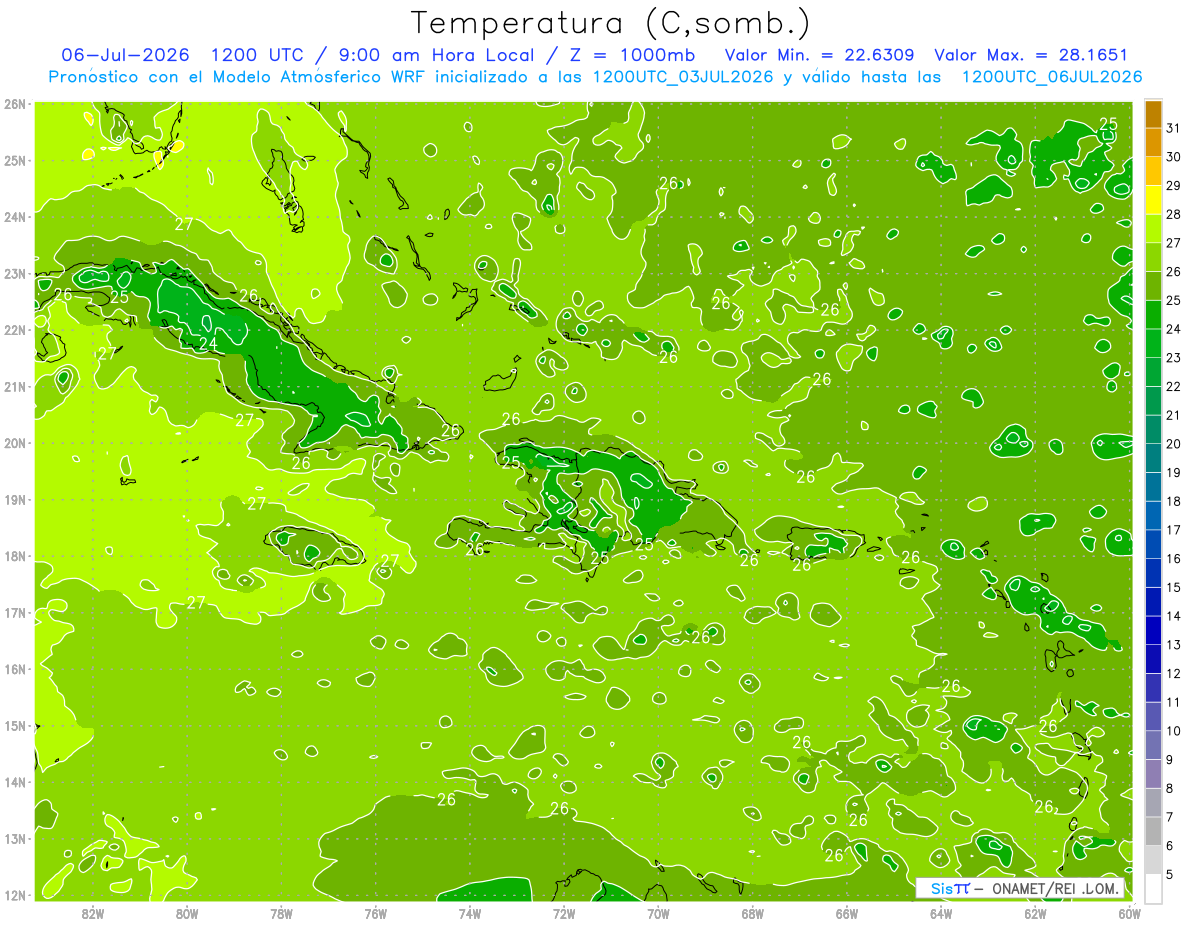This screenshot has height=927, width=1200.
Task: Click the color scale label 31
Action: pyautogui.click(x=1173, y=128)
